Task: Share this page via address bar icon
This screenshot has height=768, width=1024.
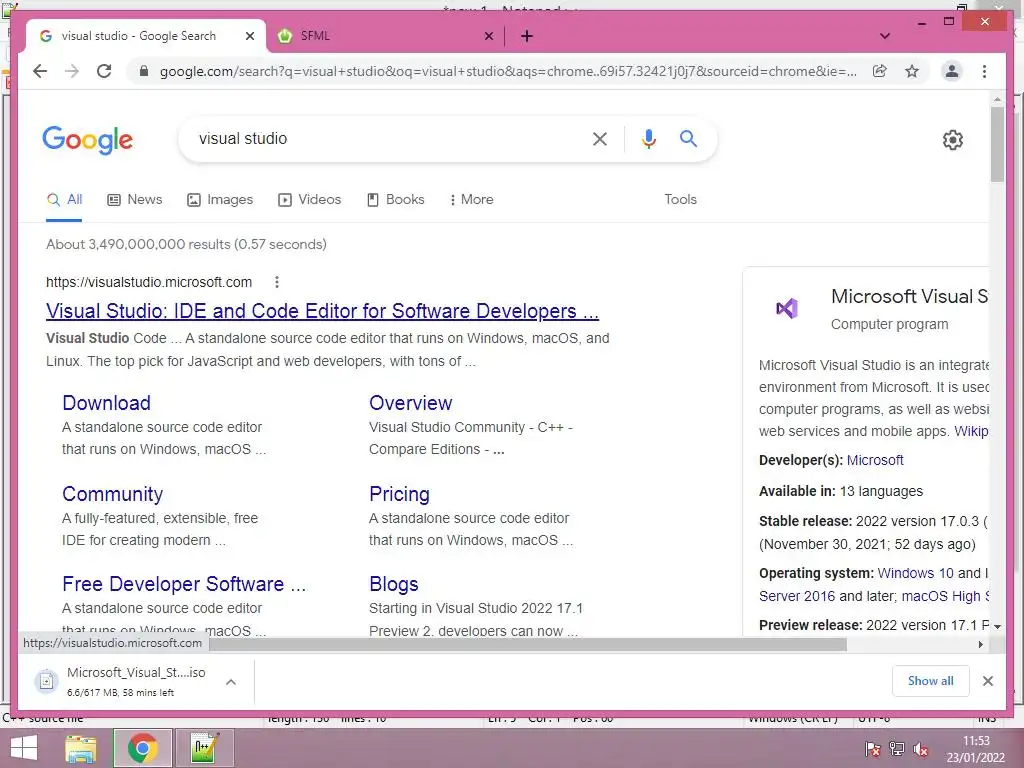Action: click(x=880, y=71)
